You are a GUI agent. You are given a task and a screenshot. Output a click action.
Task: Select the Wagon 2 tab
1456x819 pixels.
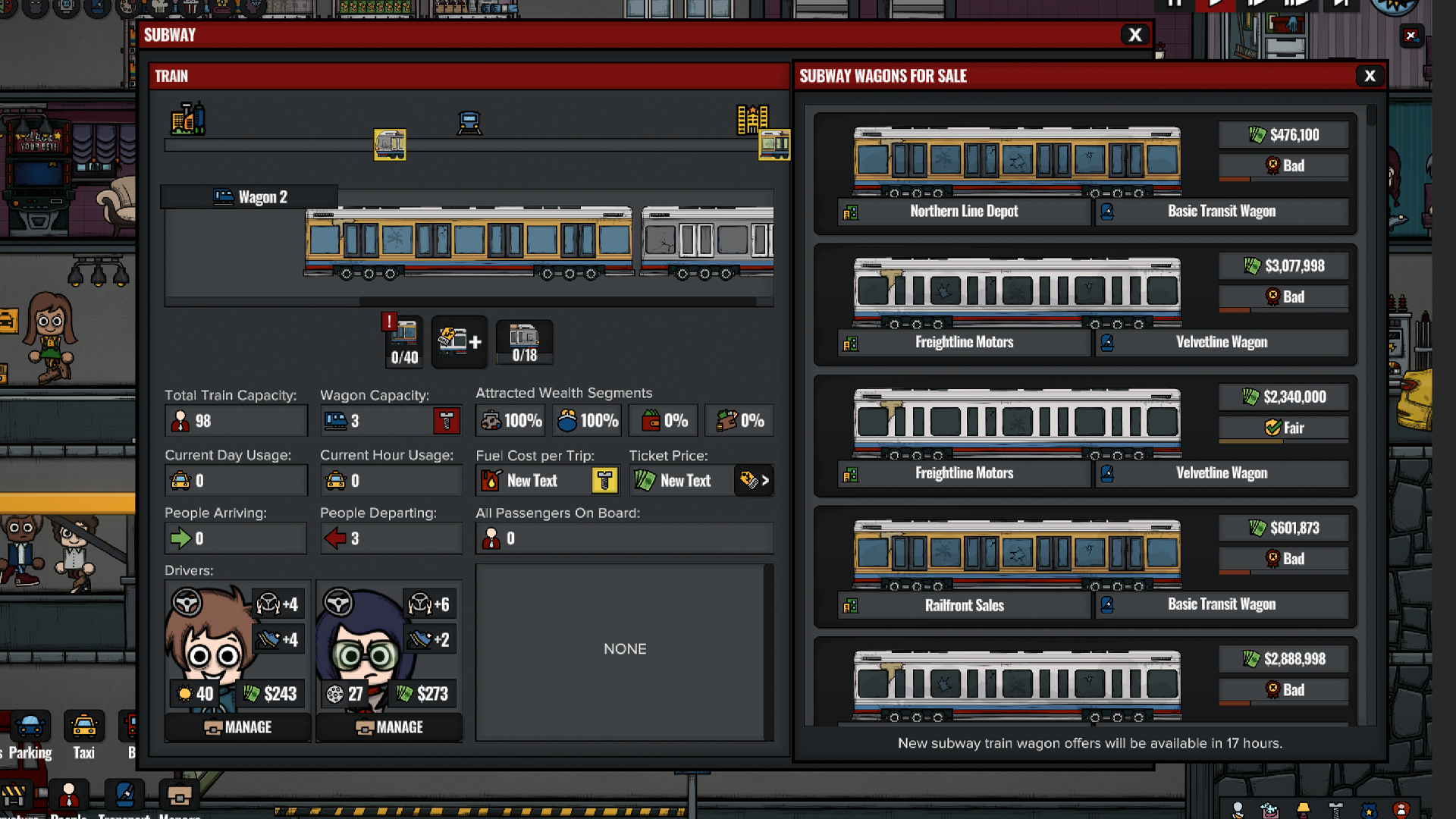click(x=249, y=197)
